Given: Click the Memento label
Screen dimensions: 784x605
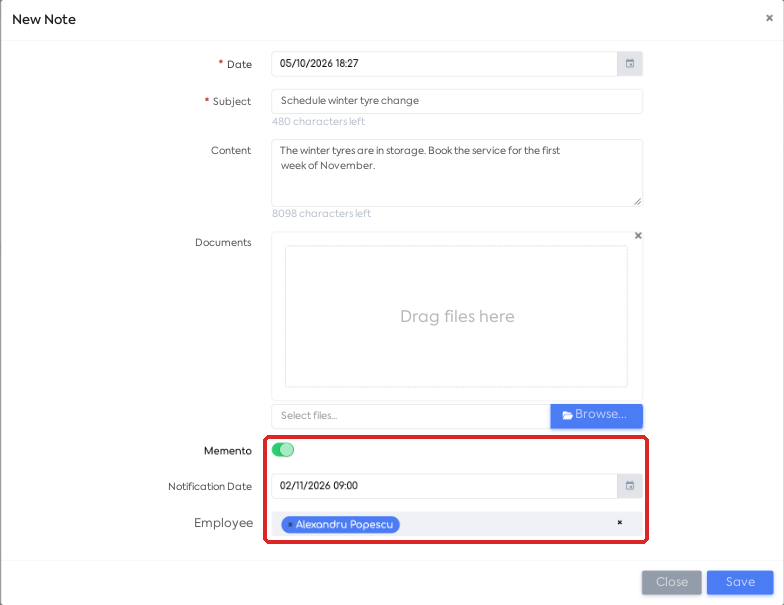Looking at the screenshot, I should 228,451.
